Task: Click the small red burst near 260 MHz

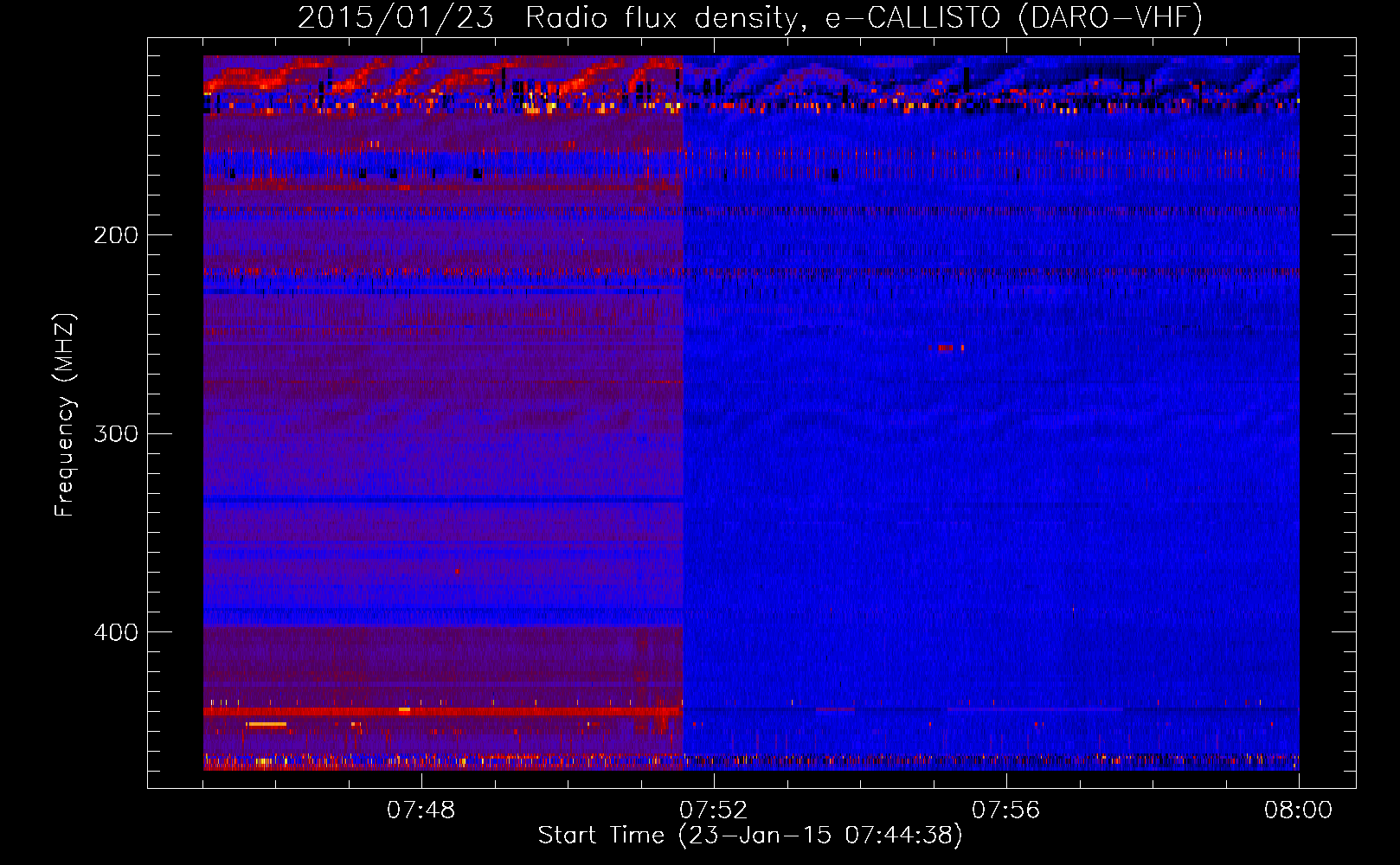Action: click(947, 349)
